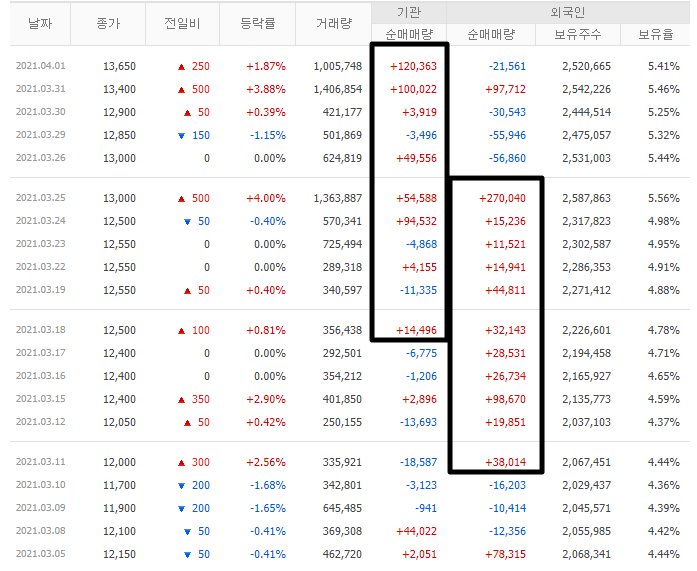697x571 pixels.
Task: Select the date 2021.03.11
Action: 40,462
